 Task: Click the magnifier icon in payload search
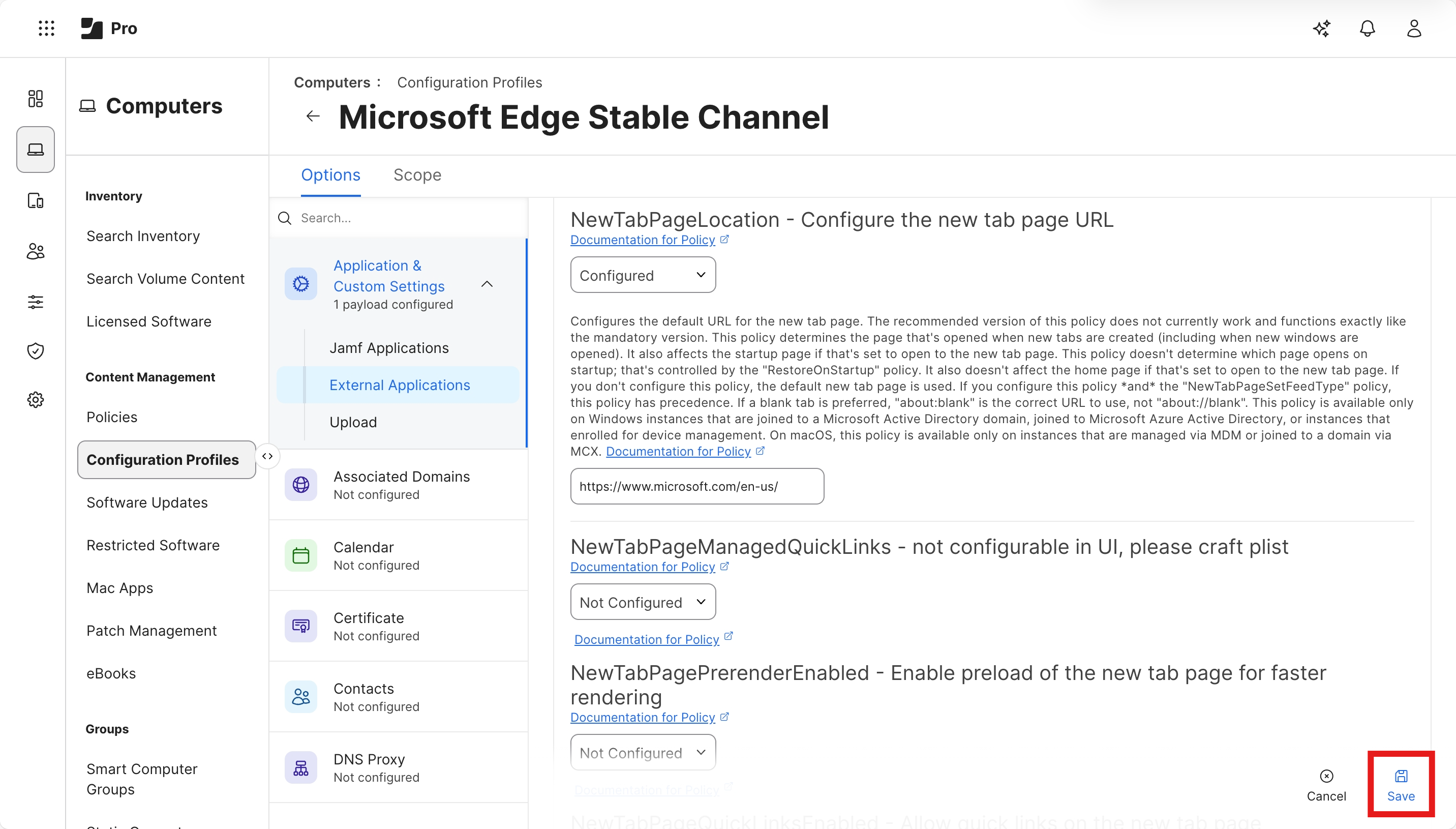pyautogui.click(x=285, y=218)
